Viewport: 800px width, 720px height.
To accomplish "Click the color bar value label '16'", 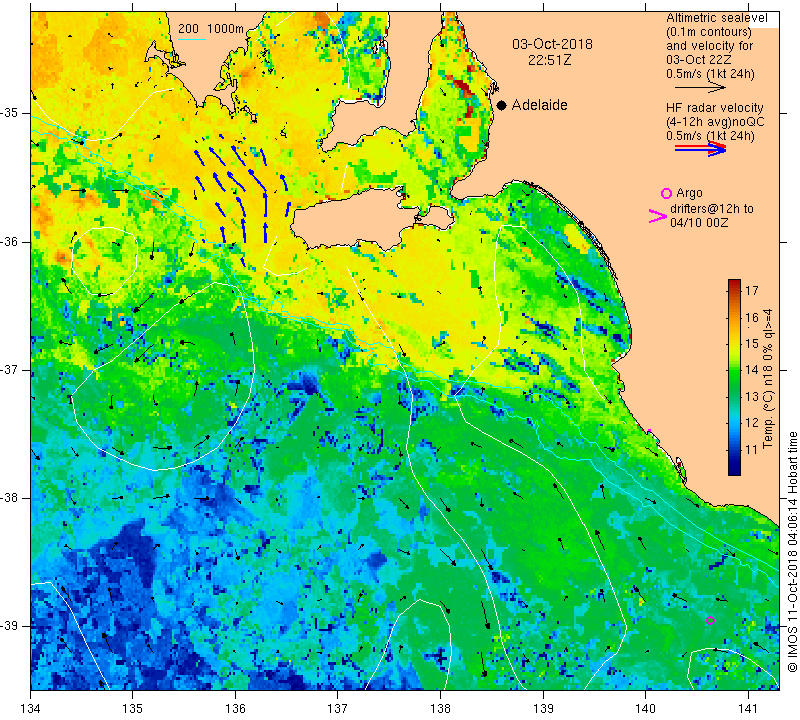I will click(752, 317).
